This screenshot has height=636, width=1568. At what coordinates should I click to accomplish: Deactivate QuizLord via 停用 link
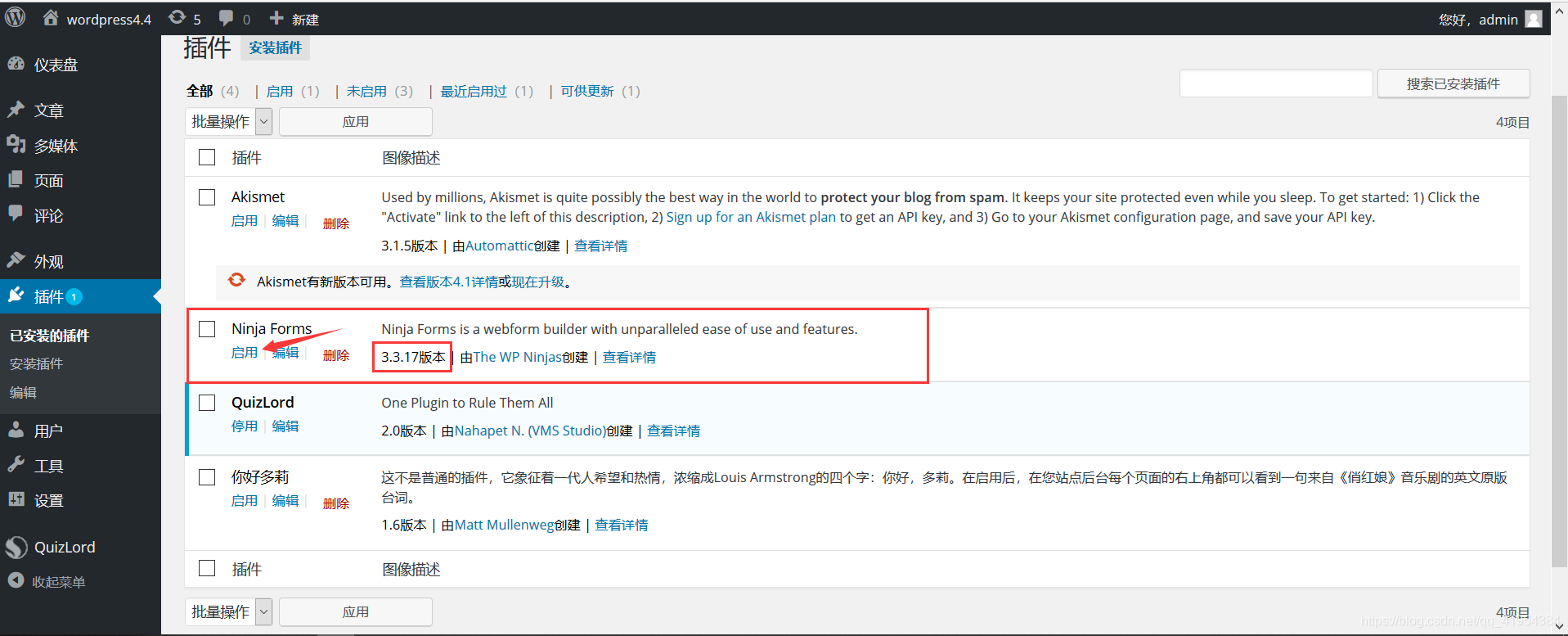245,426
